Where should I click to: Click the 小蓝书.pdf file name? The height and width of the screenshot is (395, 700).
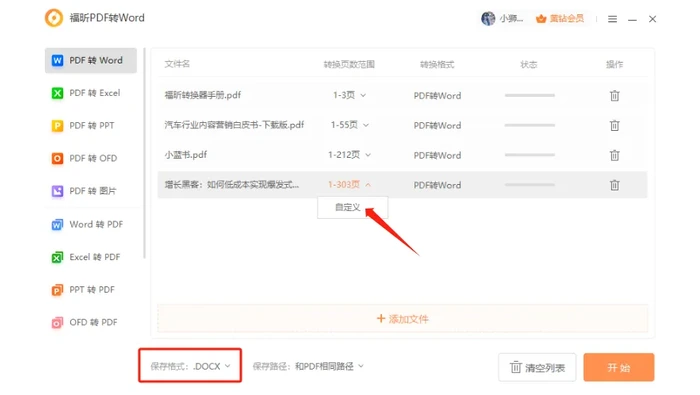pos(186,155)
